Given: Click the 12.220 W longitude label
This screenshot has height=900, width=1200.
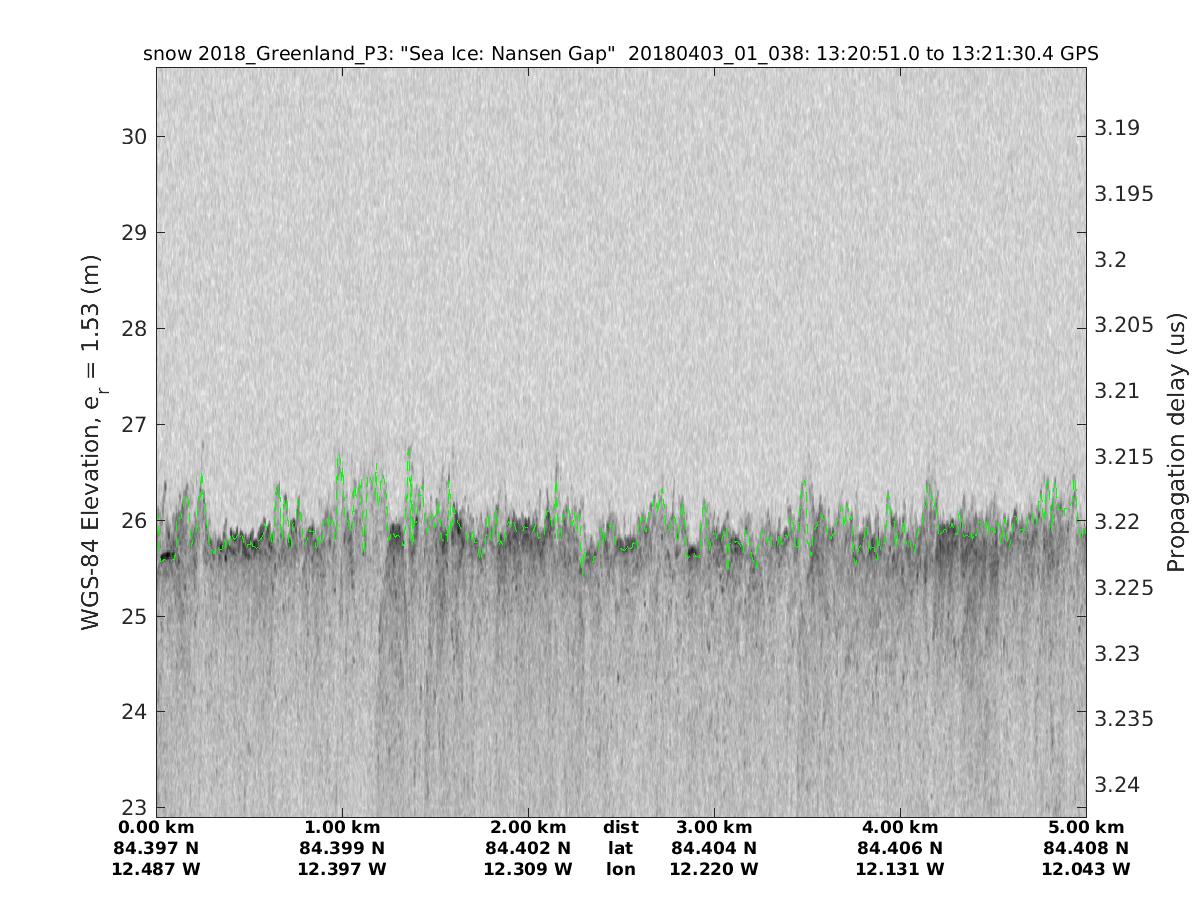Looking at the screenshot, I should tap(714, 870).
